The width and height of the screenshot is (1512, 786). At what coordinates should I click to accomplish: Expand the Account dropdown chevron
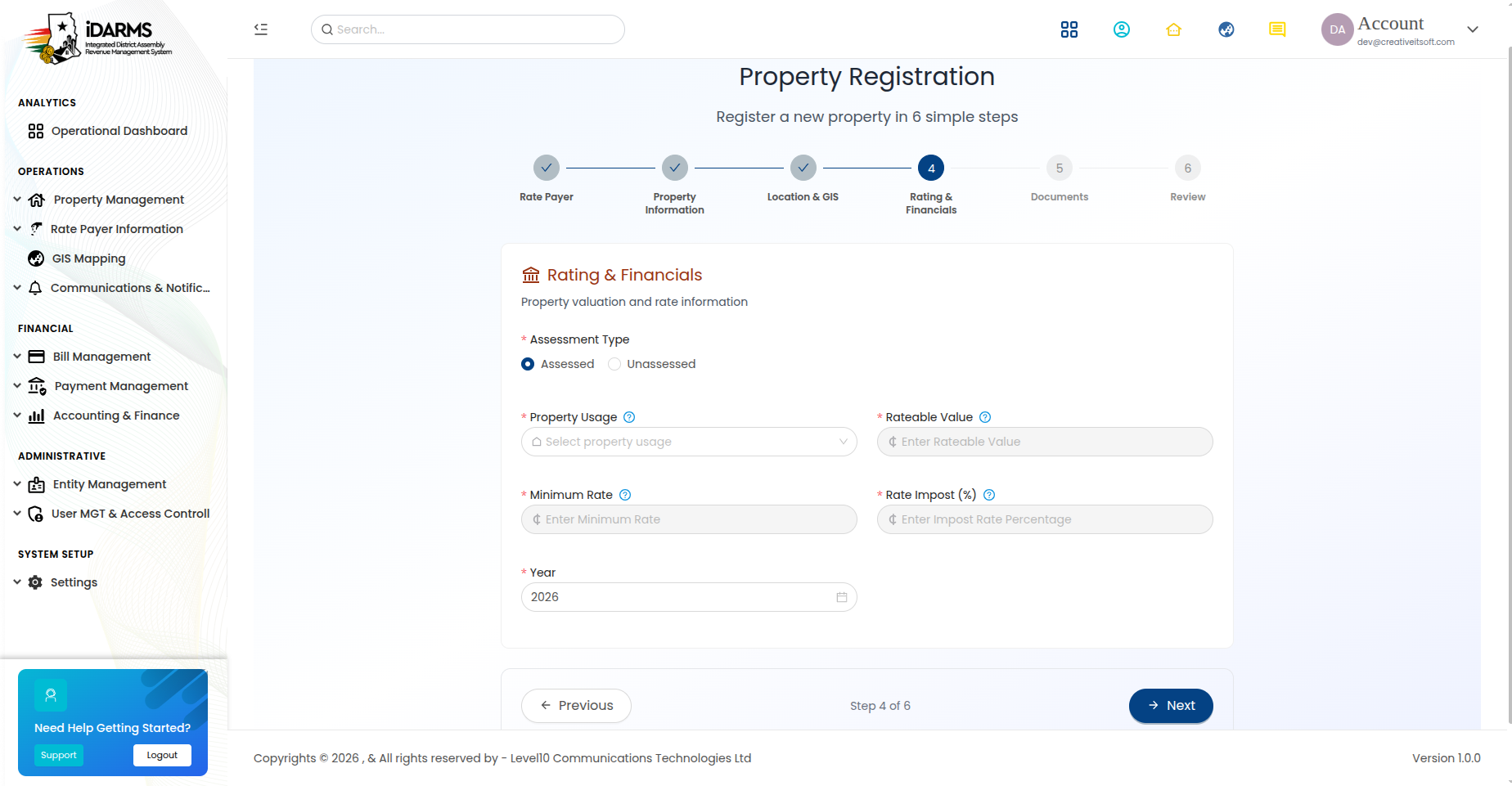coord(1473,29)
